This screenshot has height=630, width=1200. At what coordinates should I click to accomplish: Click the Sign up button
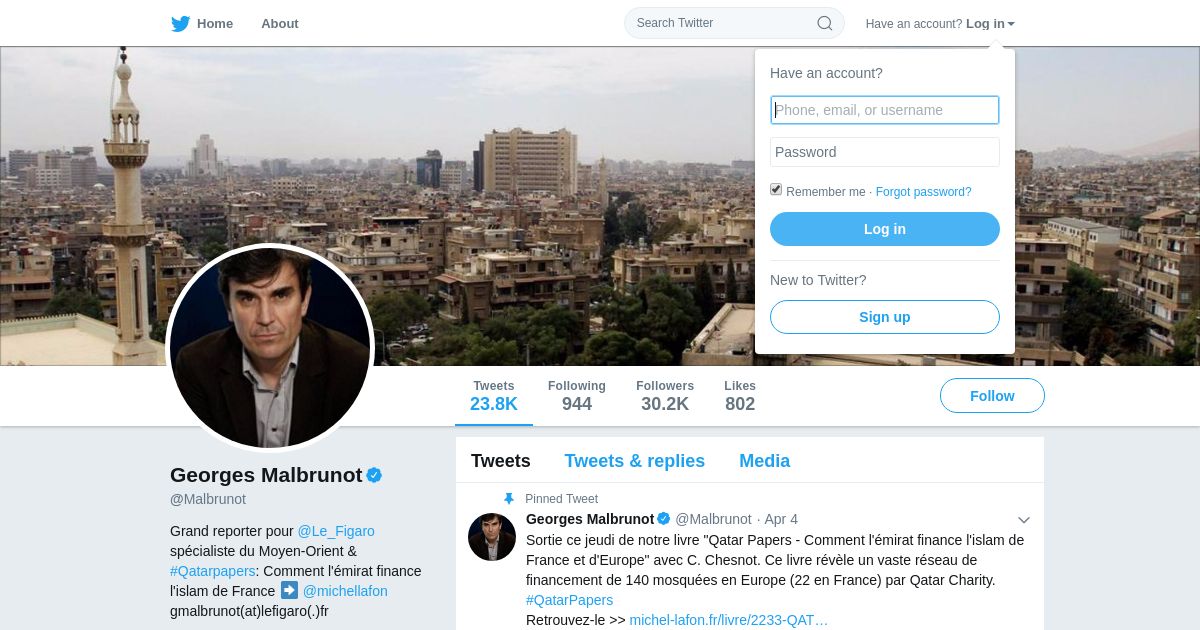(885, 317)
